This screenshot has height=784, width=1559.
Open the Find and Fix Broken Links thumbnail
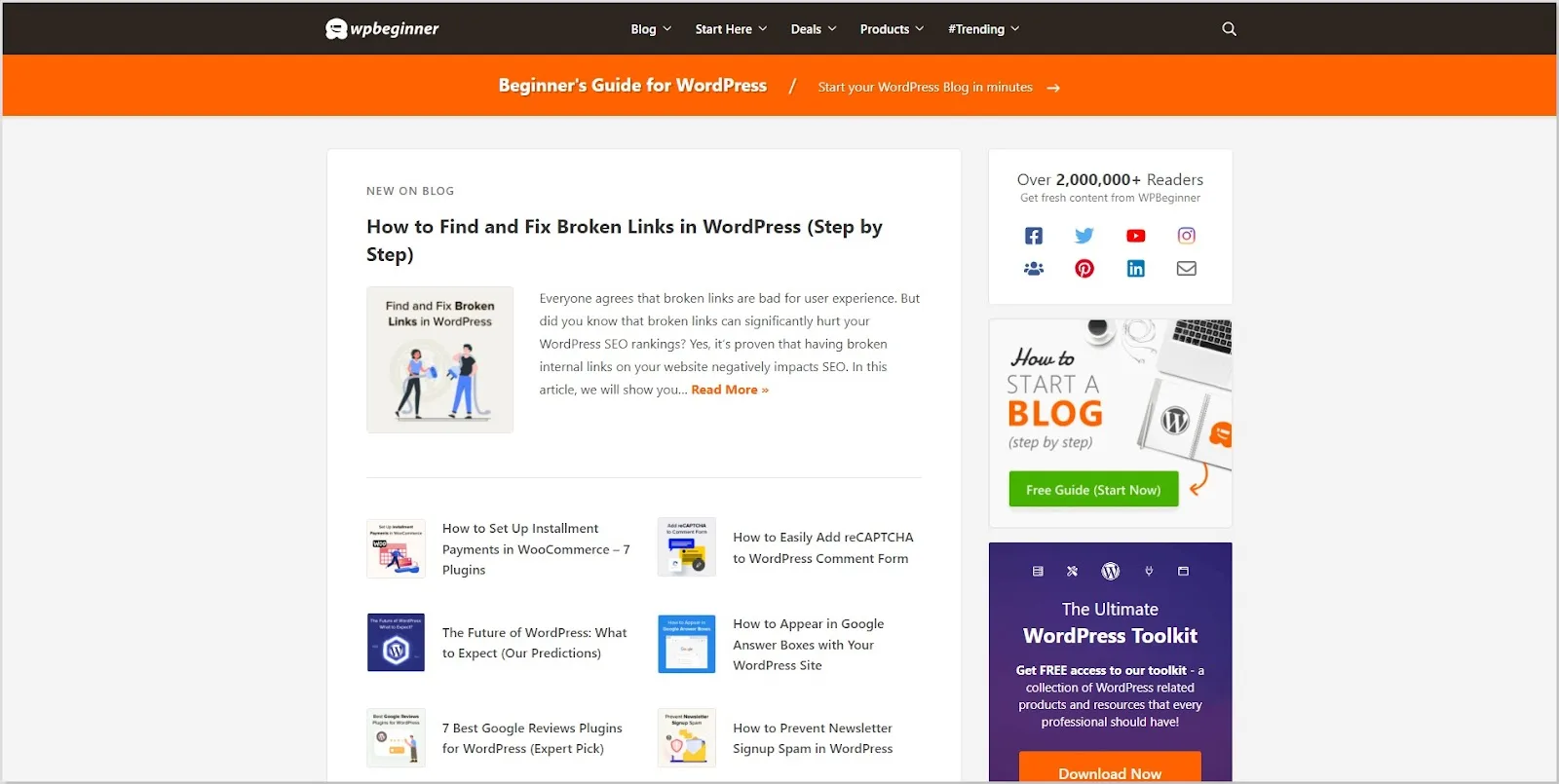point(439,359)
